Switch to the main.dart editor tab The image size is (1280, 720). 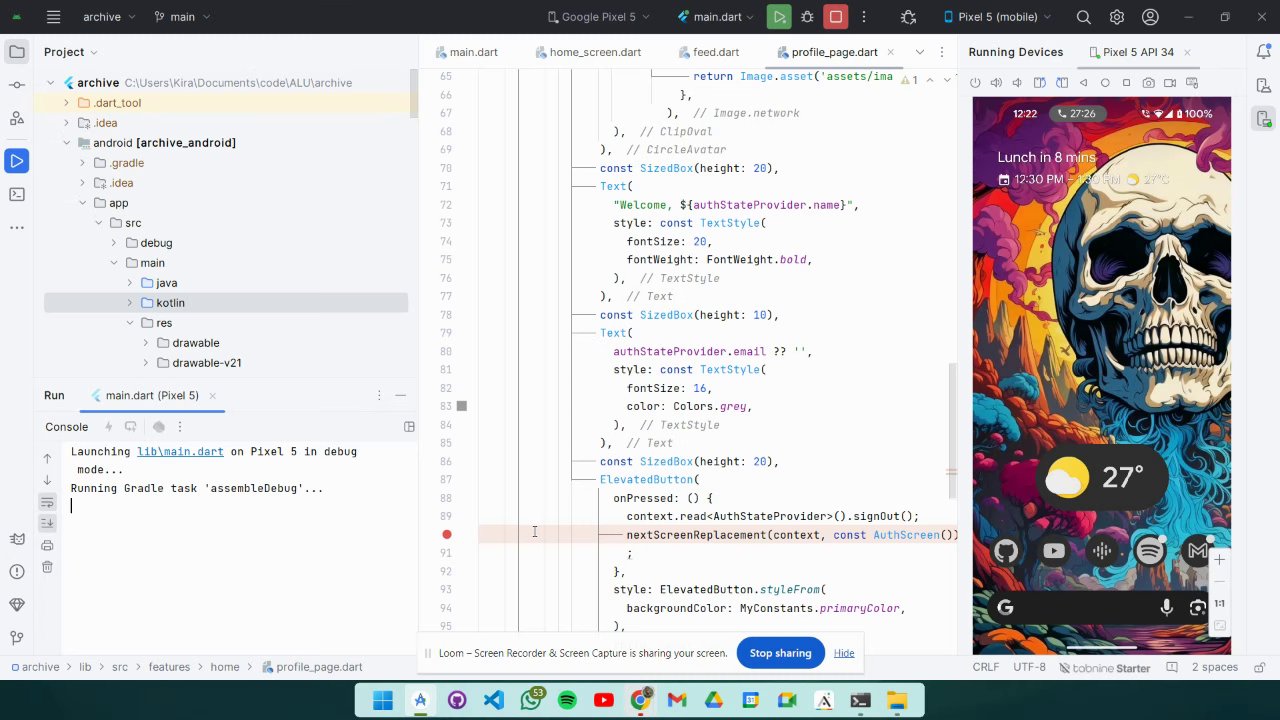(465, 52)
